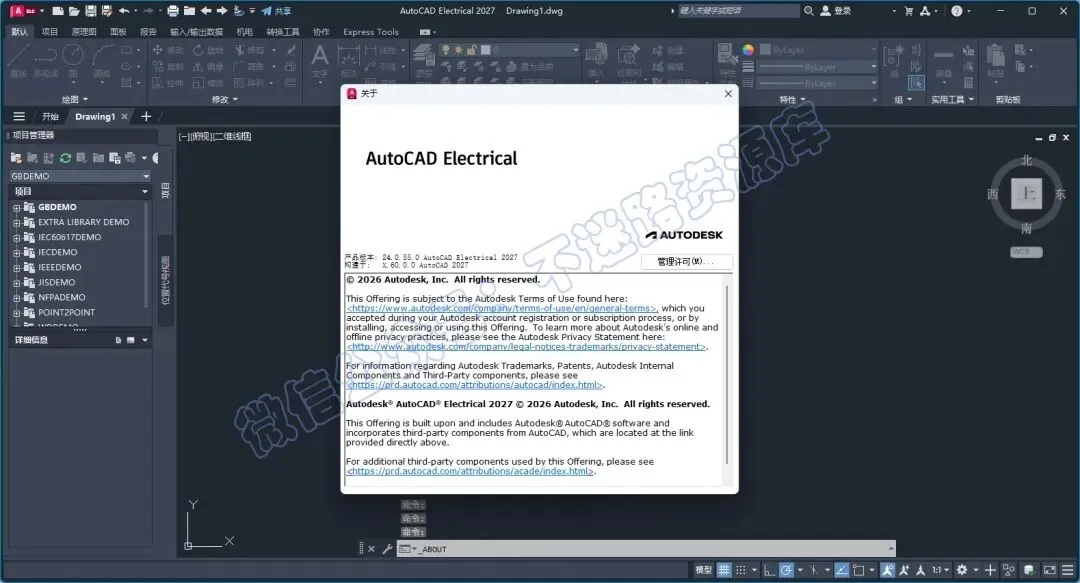Viewport: 1080px width, 583px height.
Task: Select the large Text tool icon
Action: coord(320,56)
